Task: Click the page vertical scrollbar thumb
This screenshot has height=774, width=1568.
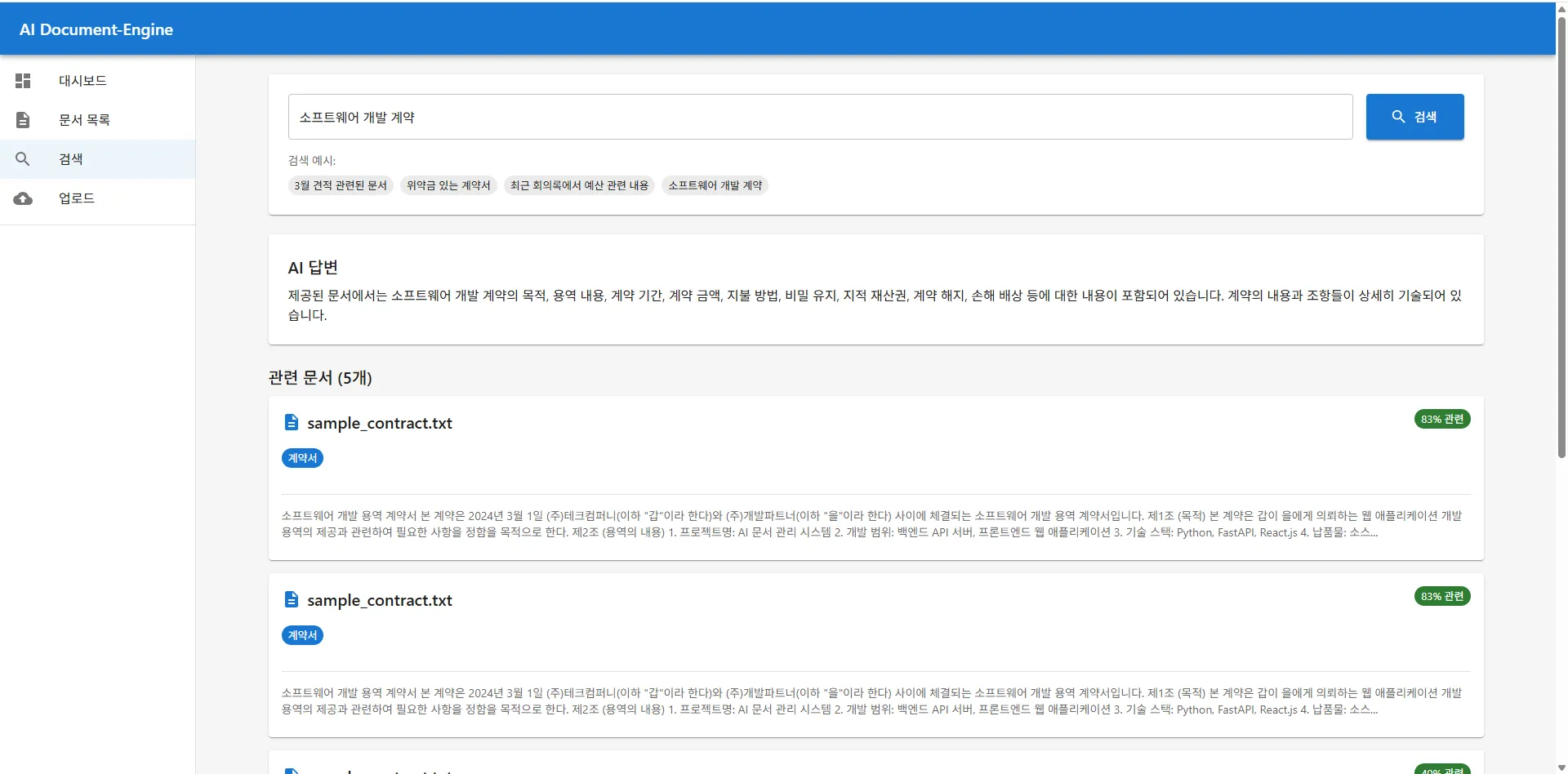Action: click(1561, 237)
